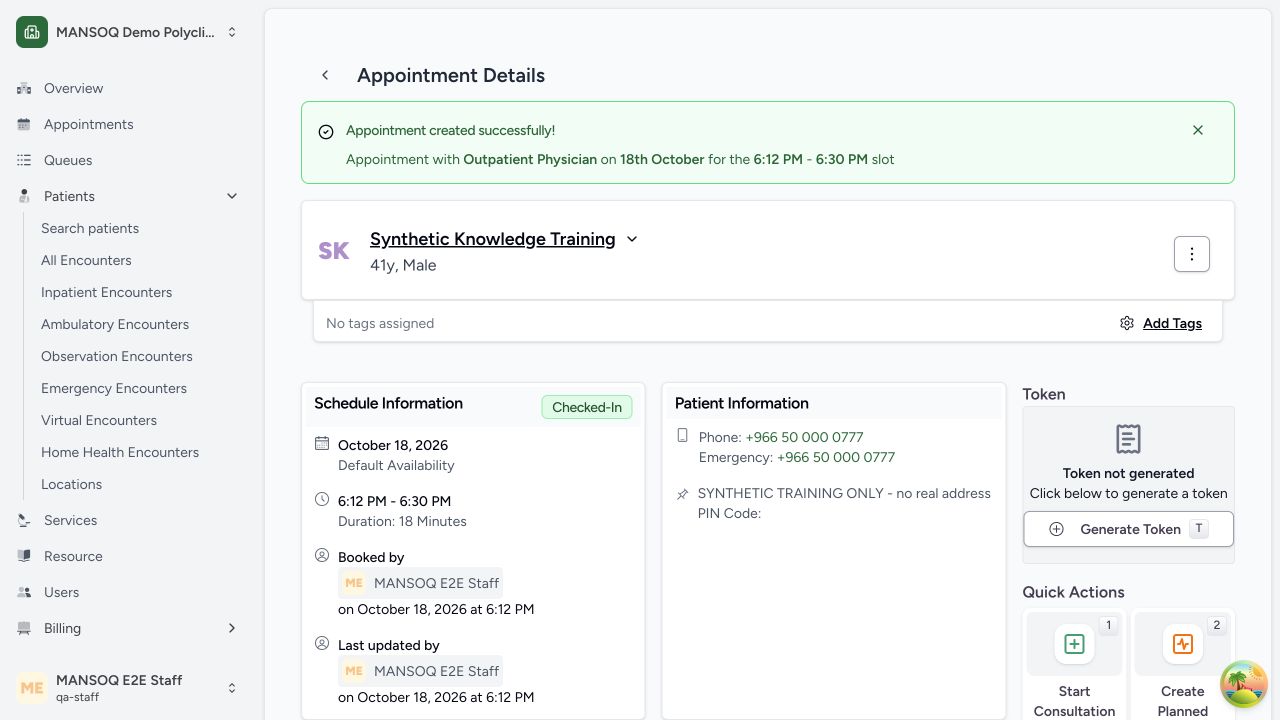Click the person icon beside Booked by
Screen dimensions: 1280x720
322,556
